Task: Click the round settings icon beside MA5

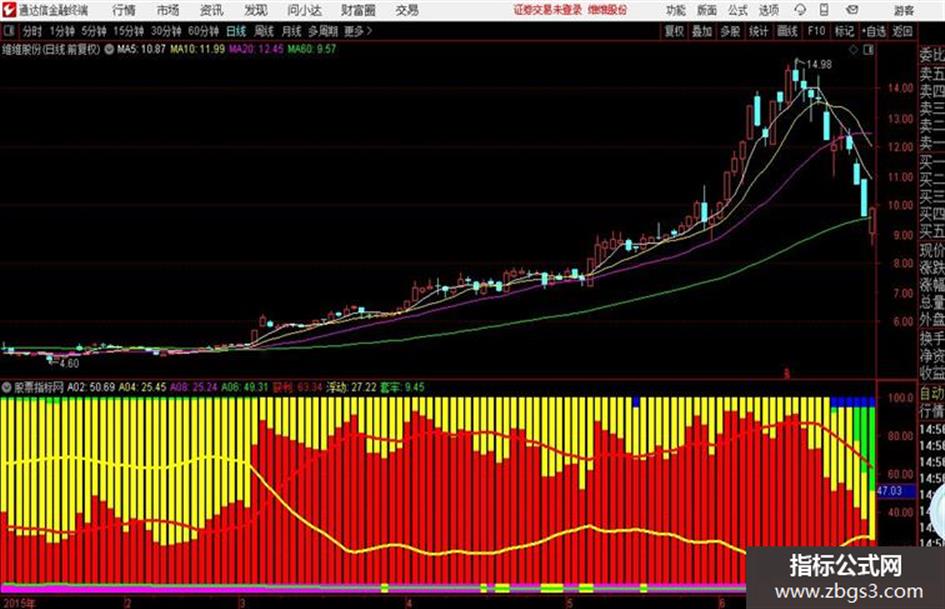Action: [x=109, y=49]
